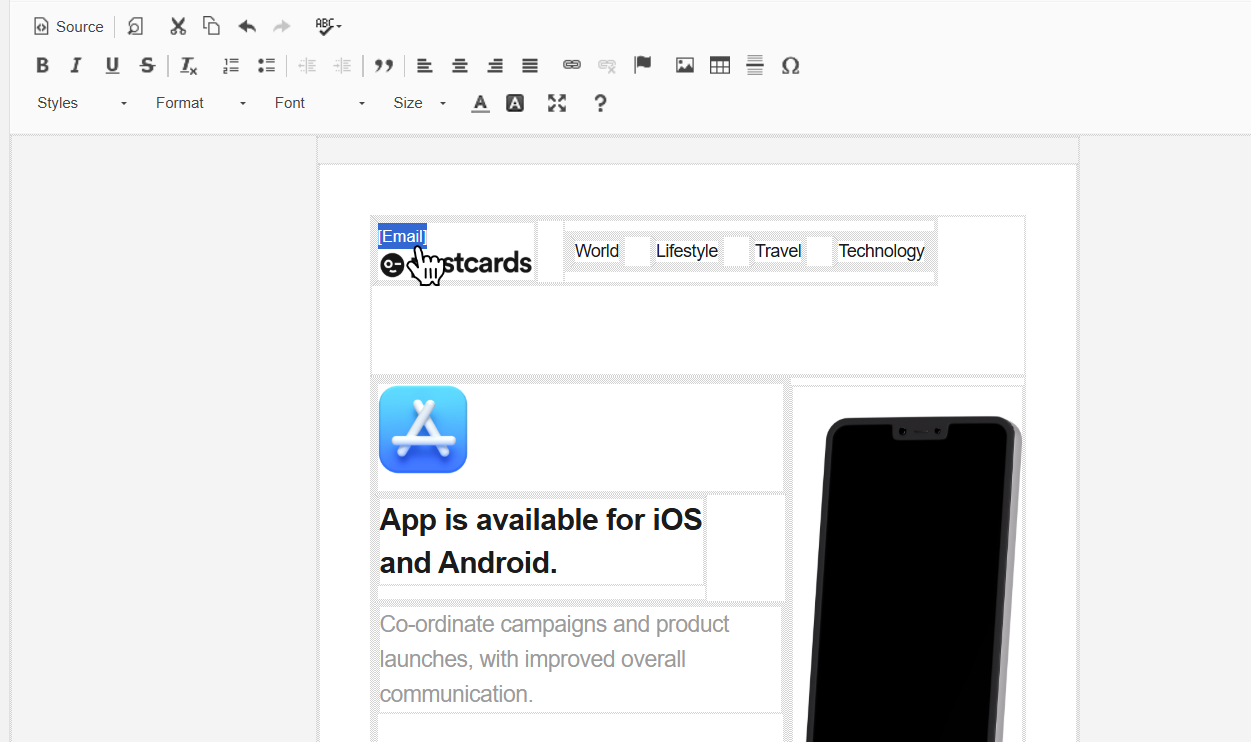Open the text color picker
This screenshot has height=742, width=1251.
(480, 103)
